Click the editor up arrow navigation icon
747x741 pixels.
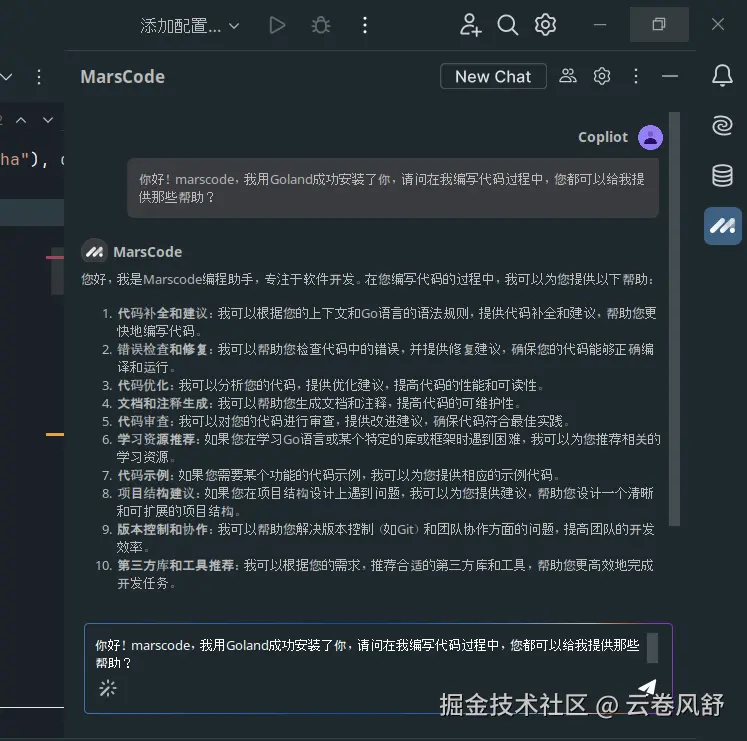click(21, 120)
